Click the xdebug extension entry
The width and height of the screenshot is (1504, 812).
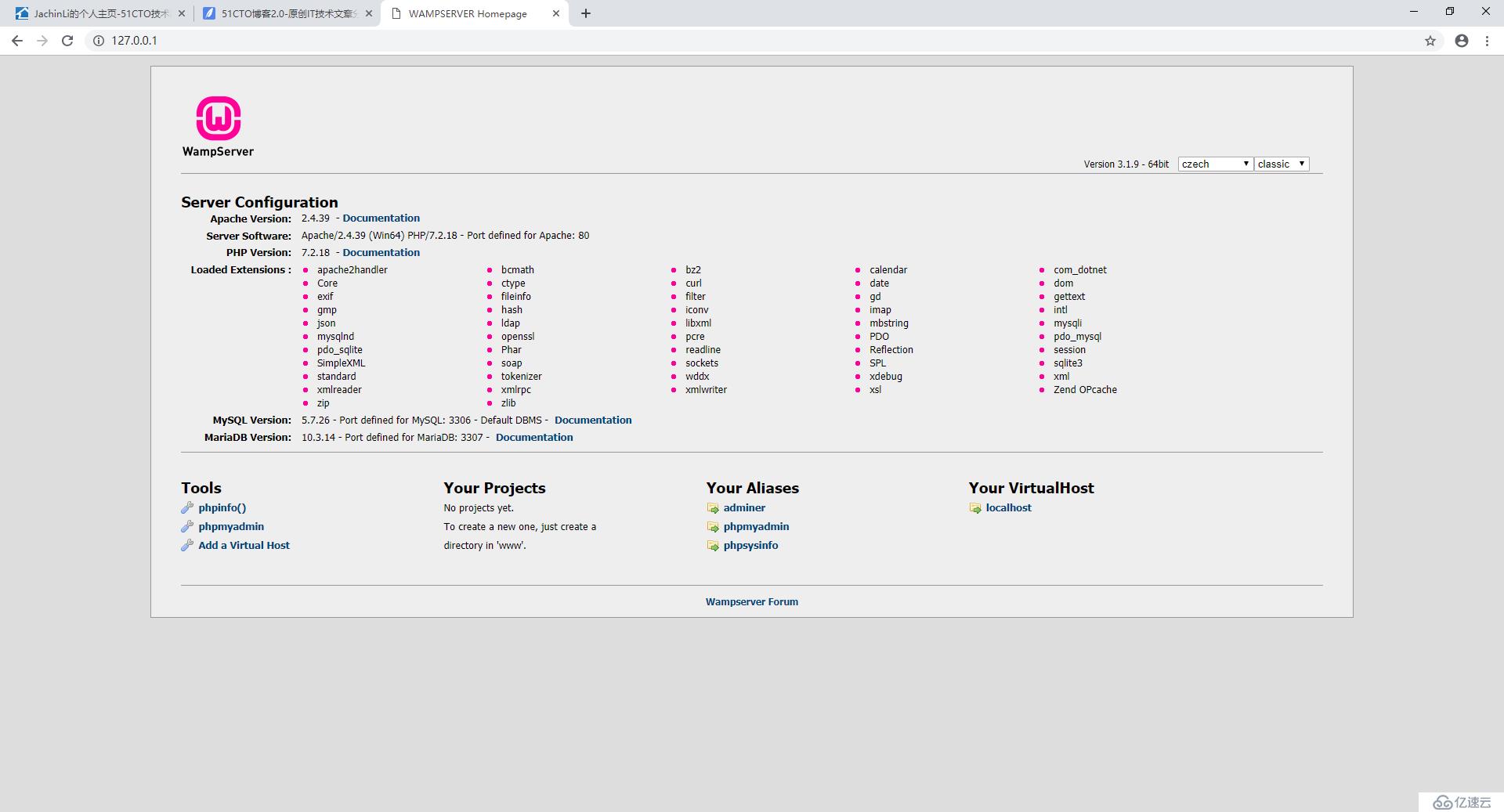coord(886,376)
